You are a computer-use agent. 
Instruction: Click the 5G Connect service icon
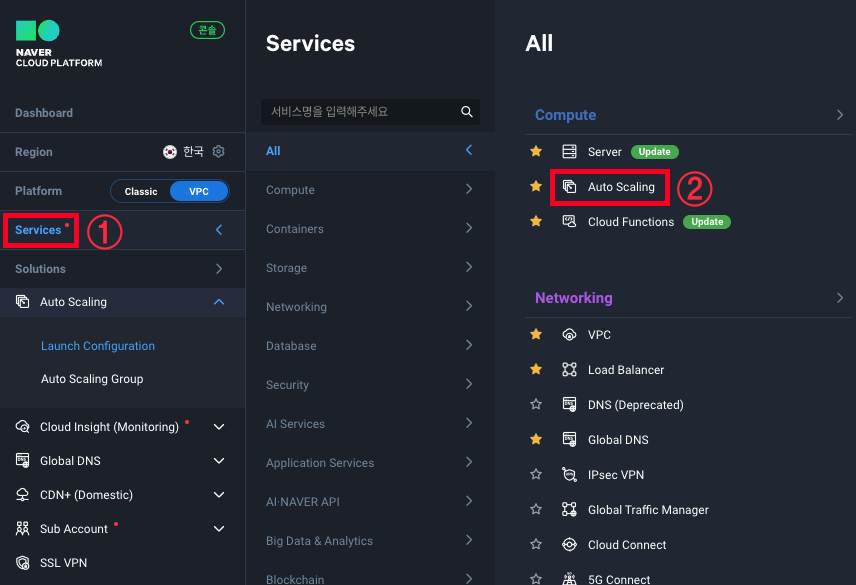(x=569, y=578)
